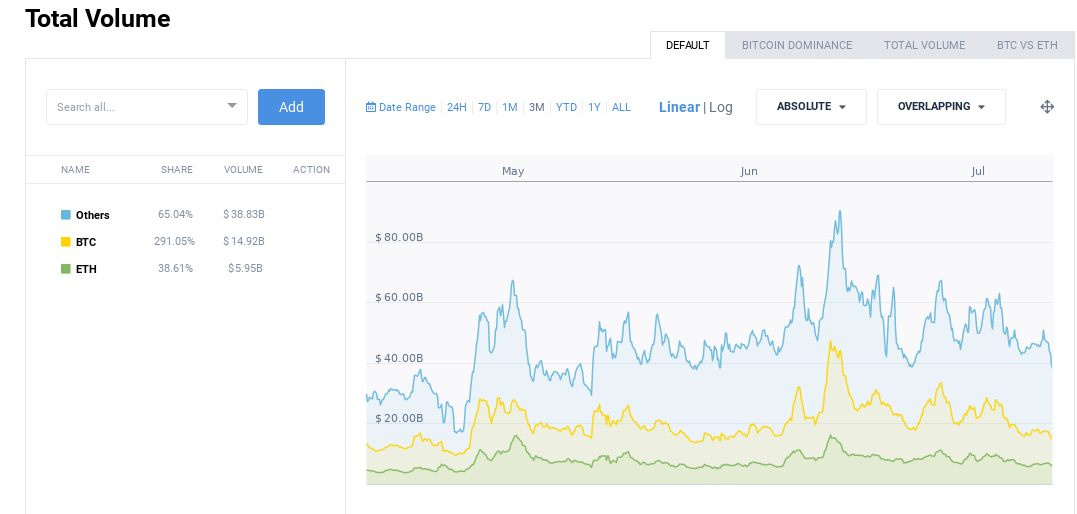1077x514 pixels.
Task: Click the Date Range calendar icon
Action: tap(371, 107)
